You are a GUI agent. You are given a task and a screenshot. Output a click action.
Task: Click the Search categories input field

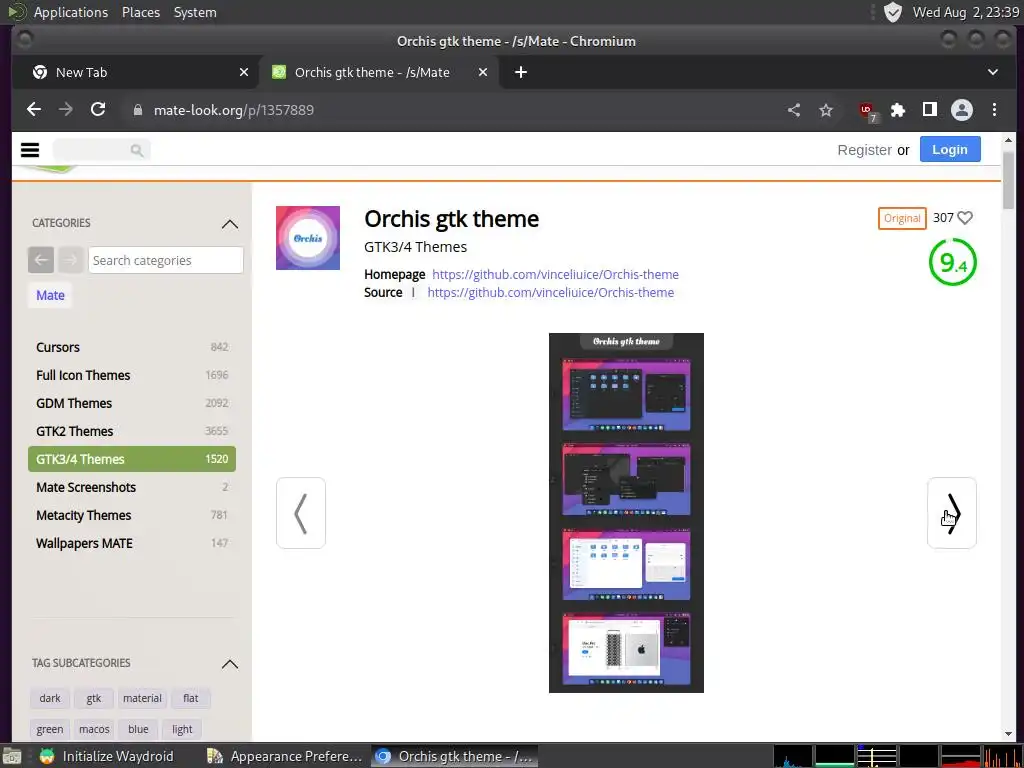(x=166, y=260)
